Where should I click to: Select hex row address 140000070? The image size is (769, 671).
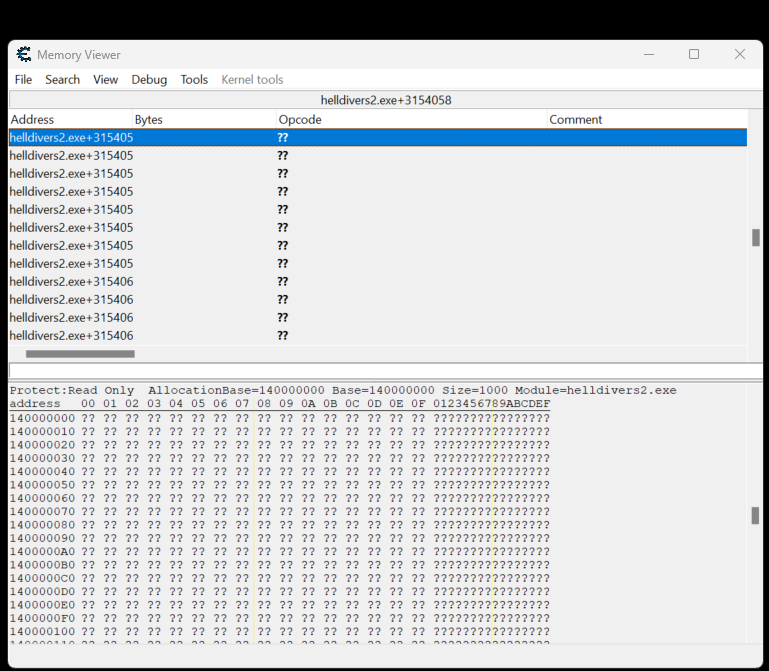pyautogui.click(x=42, y=512)
